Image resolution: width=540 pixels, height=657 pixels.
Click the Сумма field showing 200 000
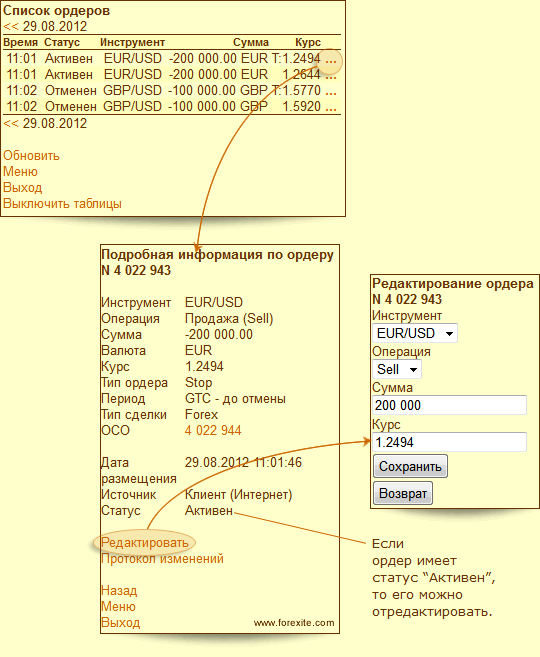pos(450,405)
